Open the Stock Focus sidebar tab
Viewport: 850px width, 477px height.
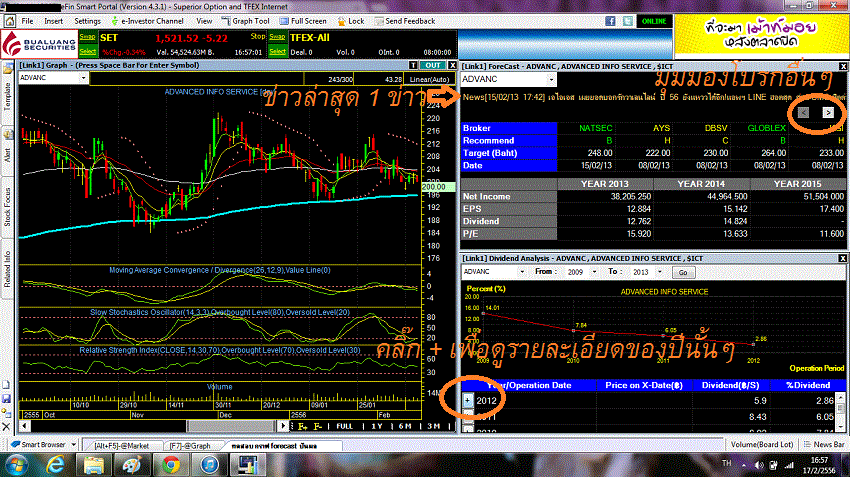(x=7, y=207)
